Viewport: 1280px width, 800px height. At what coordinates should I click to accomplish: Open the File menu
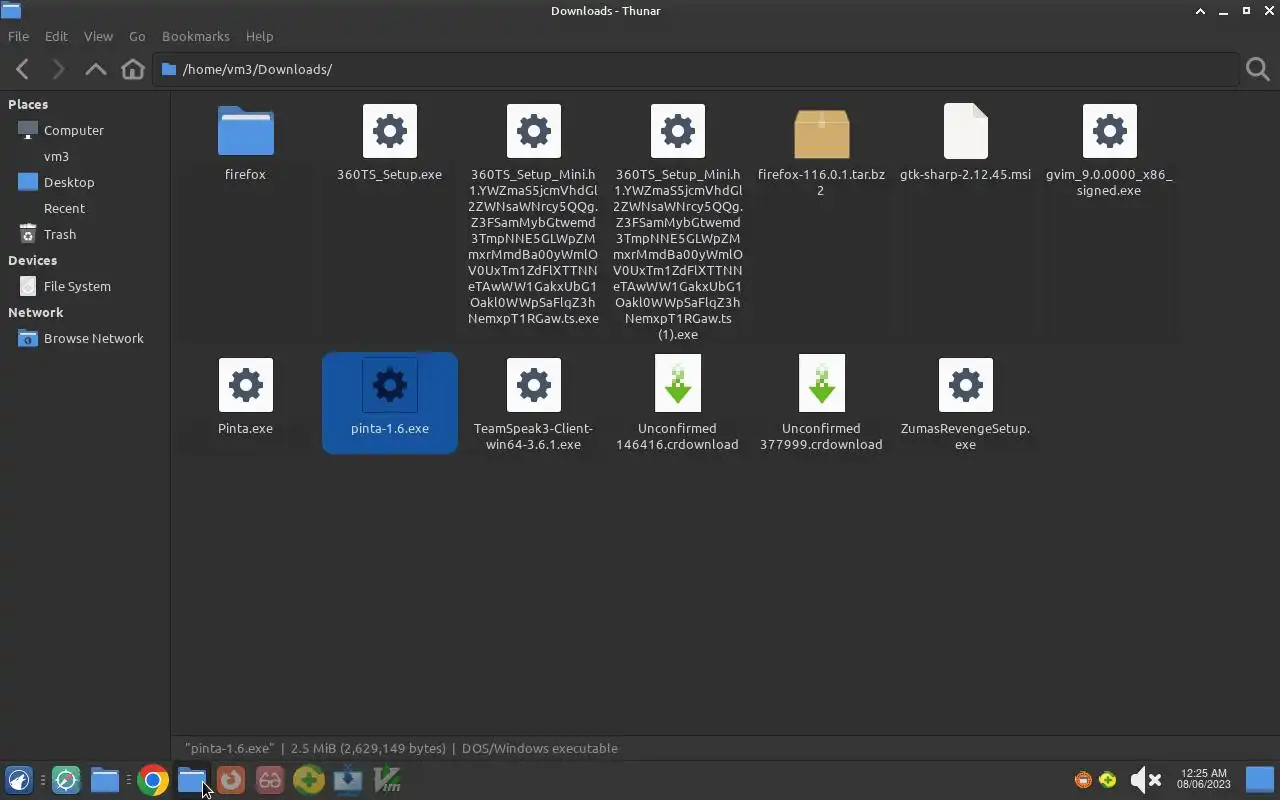tap(18, 36)
